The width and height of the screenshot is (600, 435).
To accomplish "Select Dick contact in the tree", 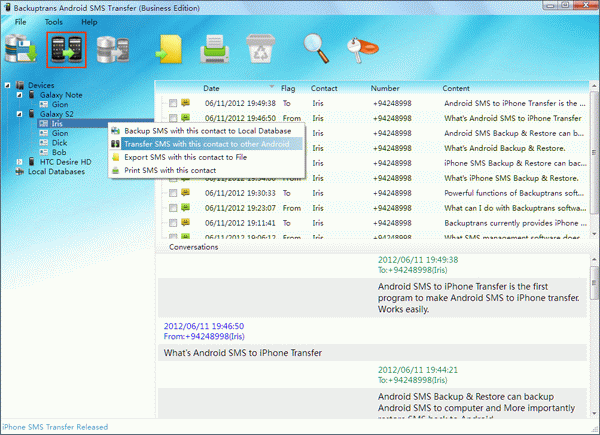I will pyautogui.click(x=59, y=142).
